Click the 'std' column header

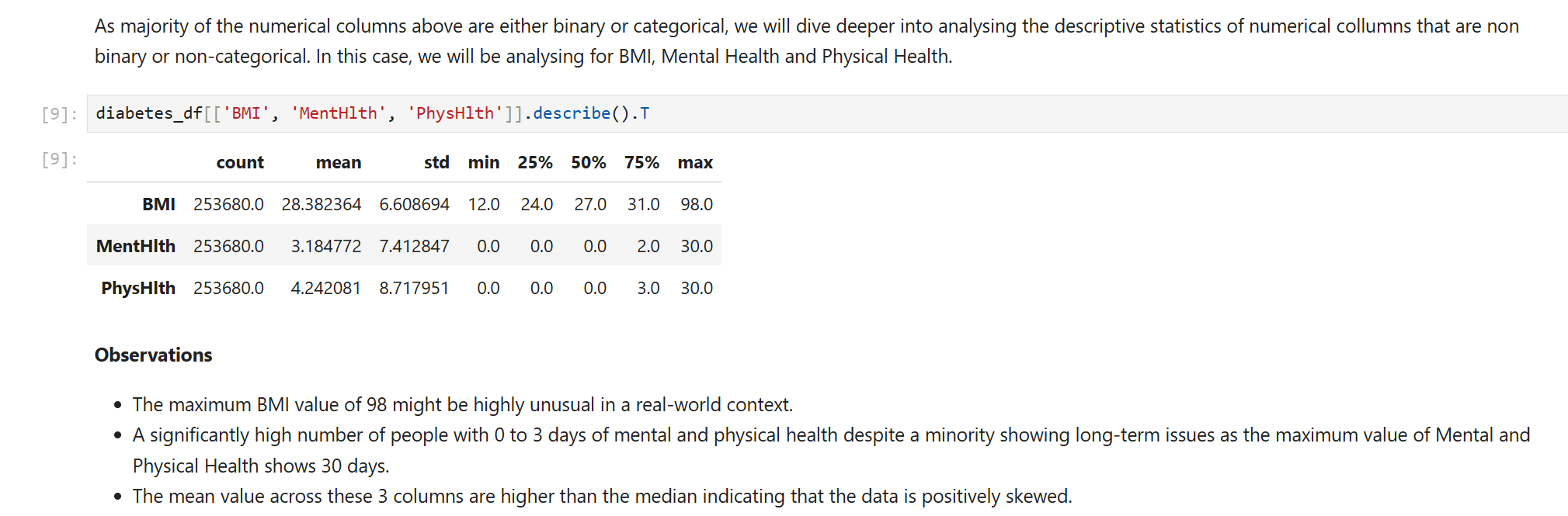click(x=436, y=162)
